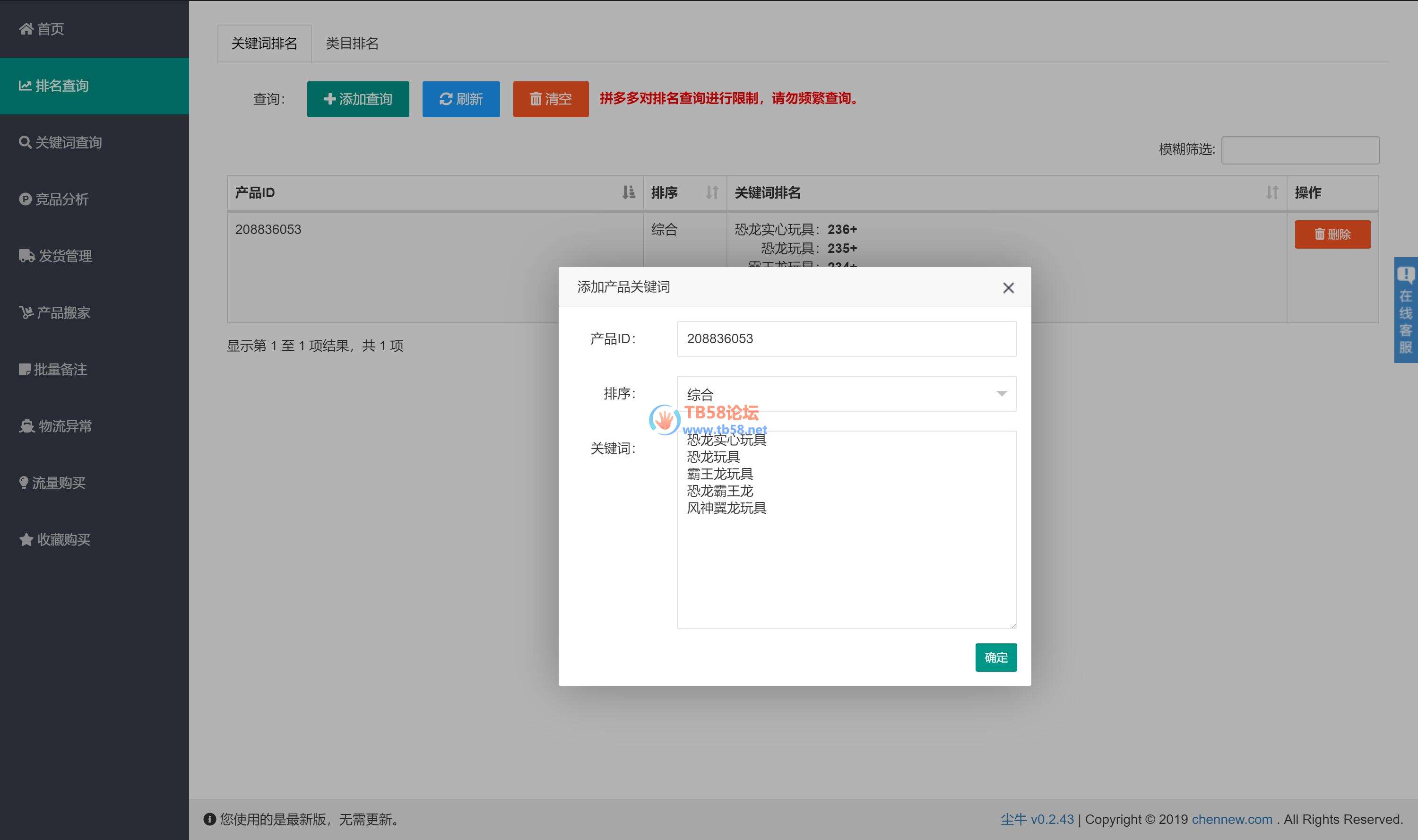Click the 恐龙实心玩具 ranking 236+ entry

[795, 229]
